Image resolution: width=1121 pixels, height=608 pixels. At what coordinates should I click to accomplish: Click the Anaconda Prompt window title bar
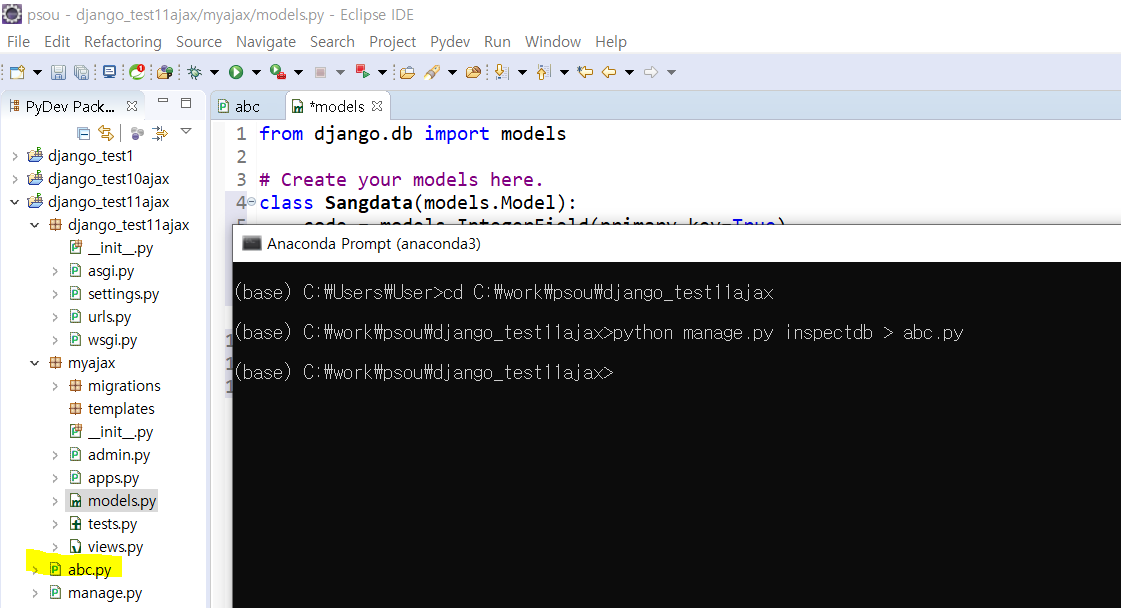click(x=676, y=243)
